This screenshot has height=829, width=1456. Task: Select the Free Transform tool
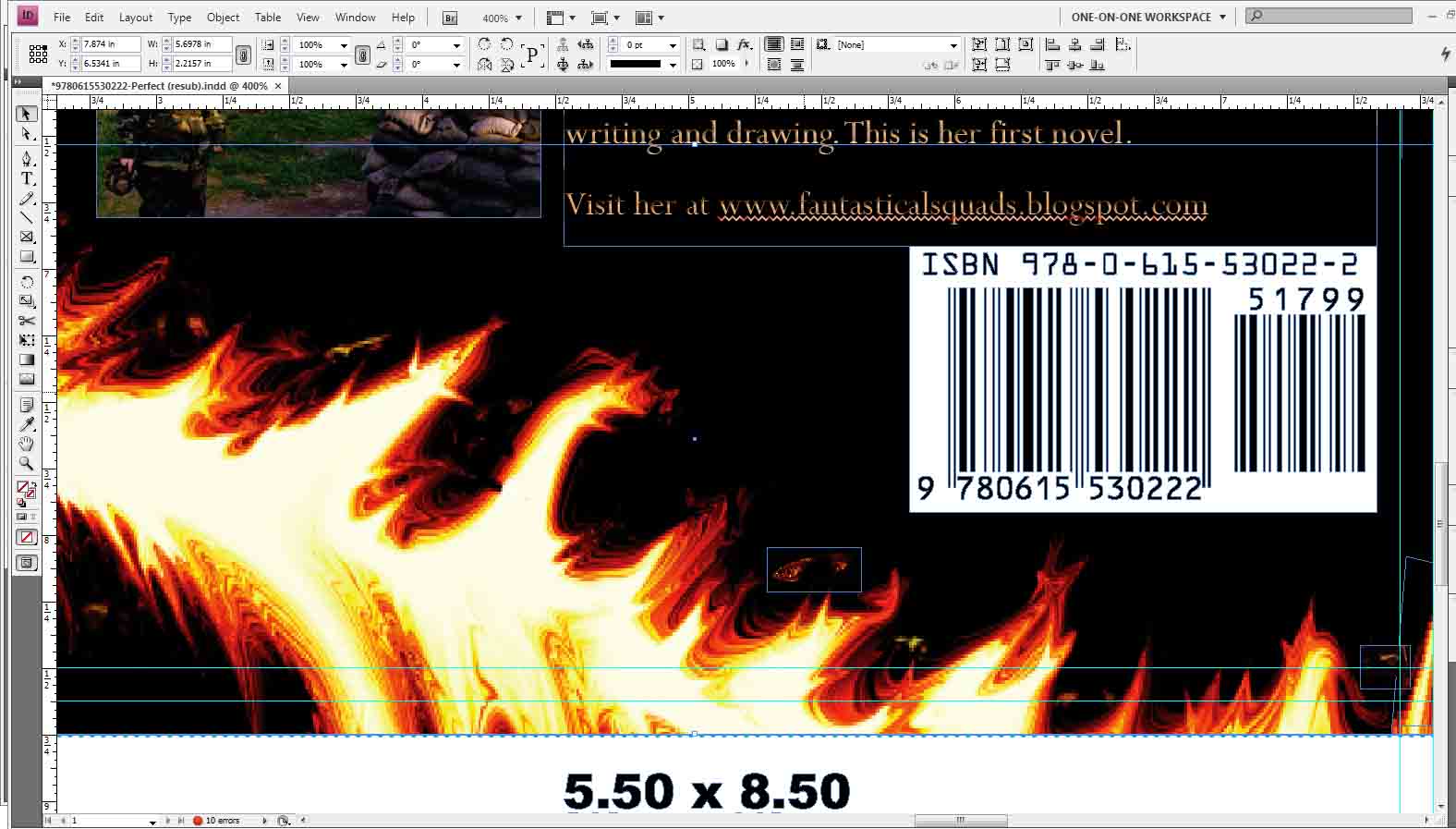(x=27, y=340)
